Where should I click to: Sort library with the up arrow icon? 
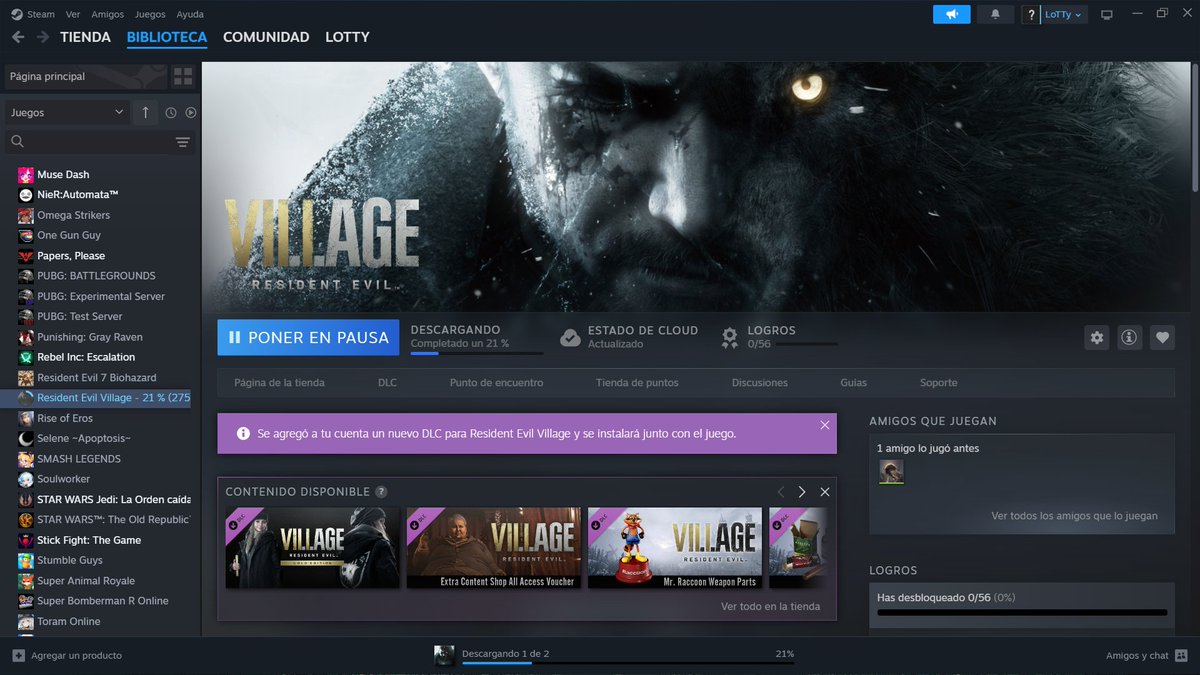pos(145,113)
